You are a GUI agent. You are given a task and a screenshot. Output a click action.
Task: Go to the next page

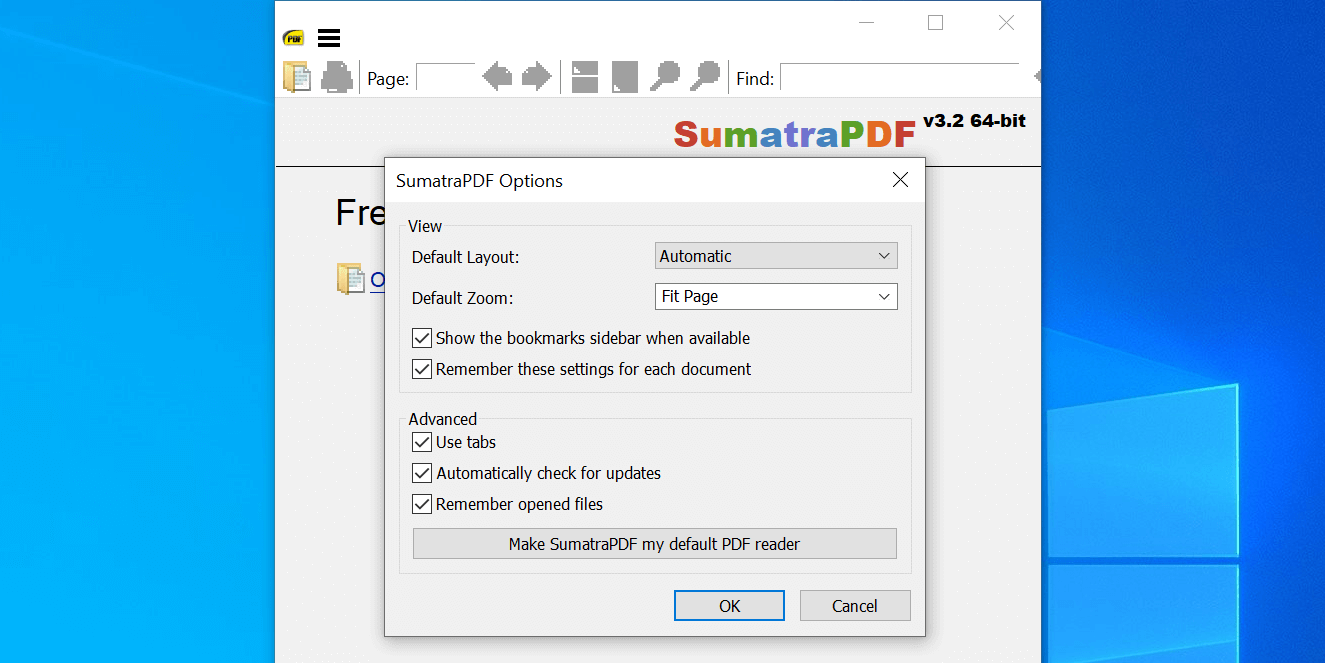[537, 77]
